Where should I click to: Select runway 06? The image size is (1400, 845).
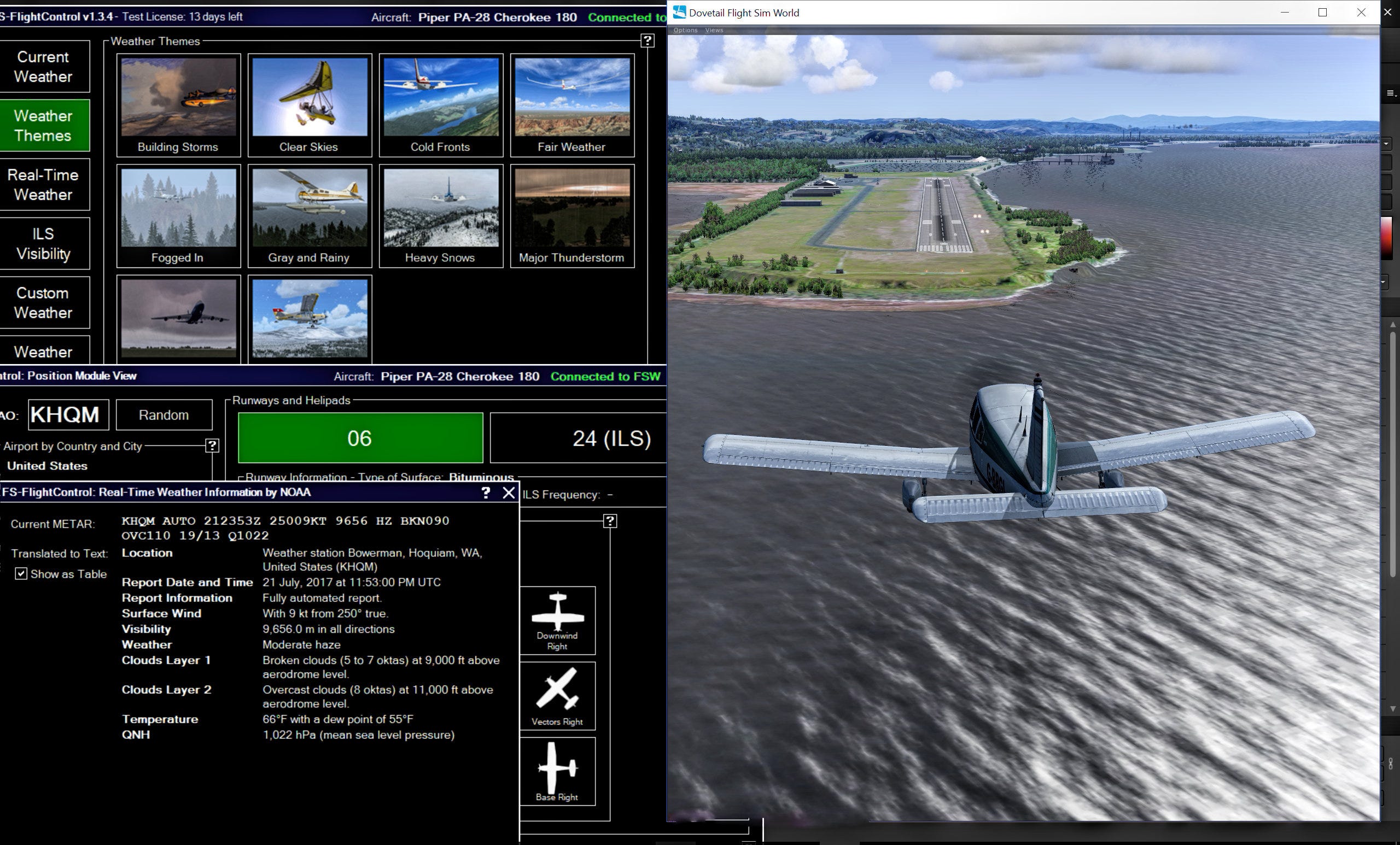[360, 438]
